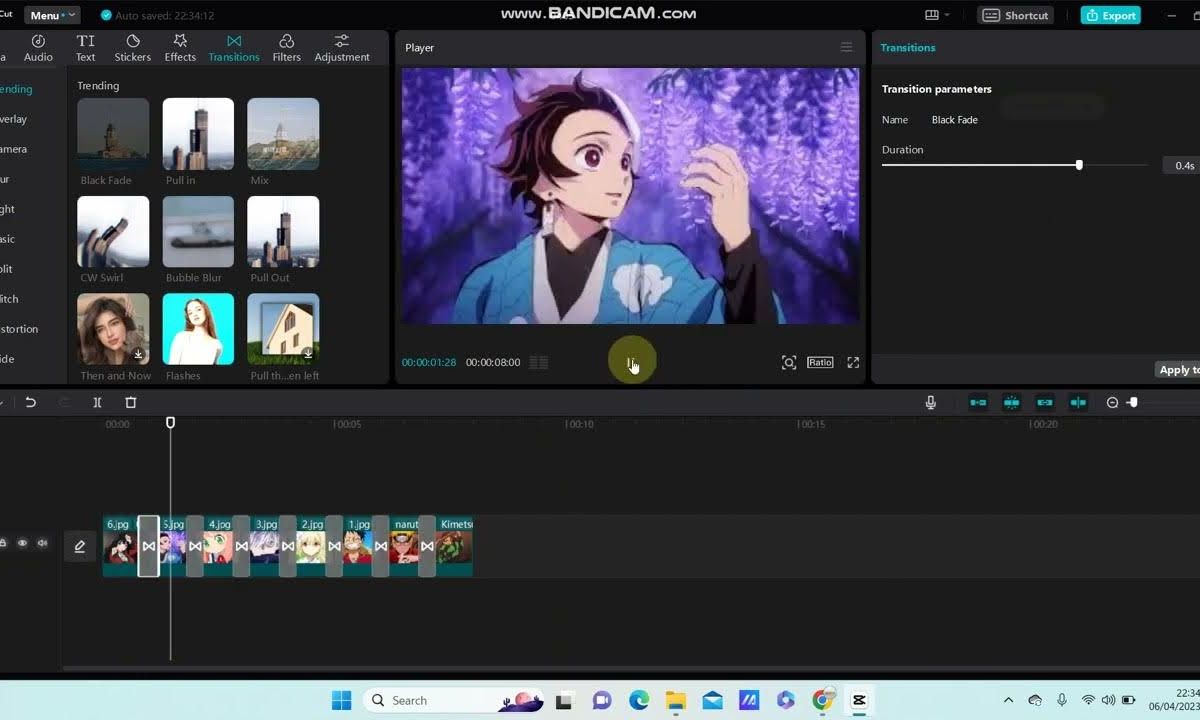This screenshot has width=1200, height=720.
Task: Click the Search box on the taskbar
Action: (x=453, y=700)
